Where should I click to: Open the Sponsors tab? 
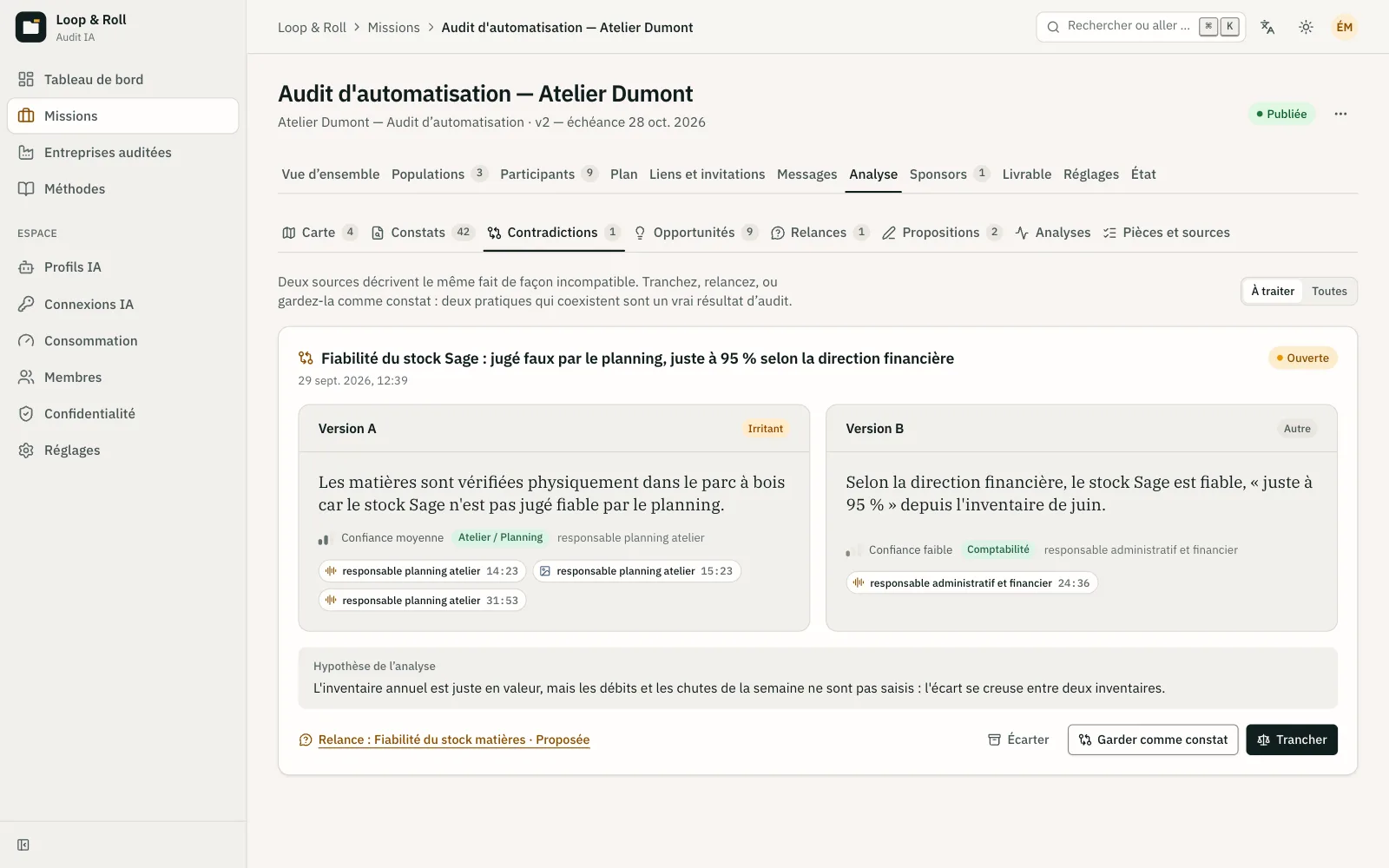949,174
